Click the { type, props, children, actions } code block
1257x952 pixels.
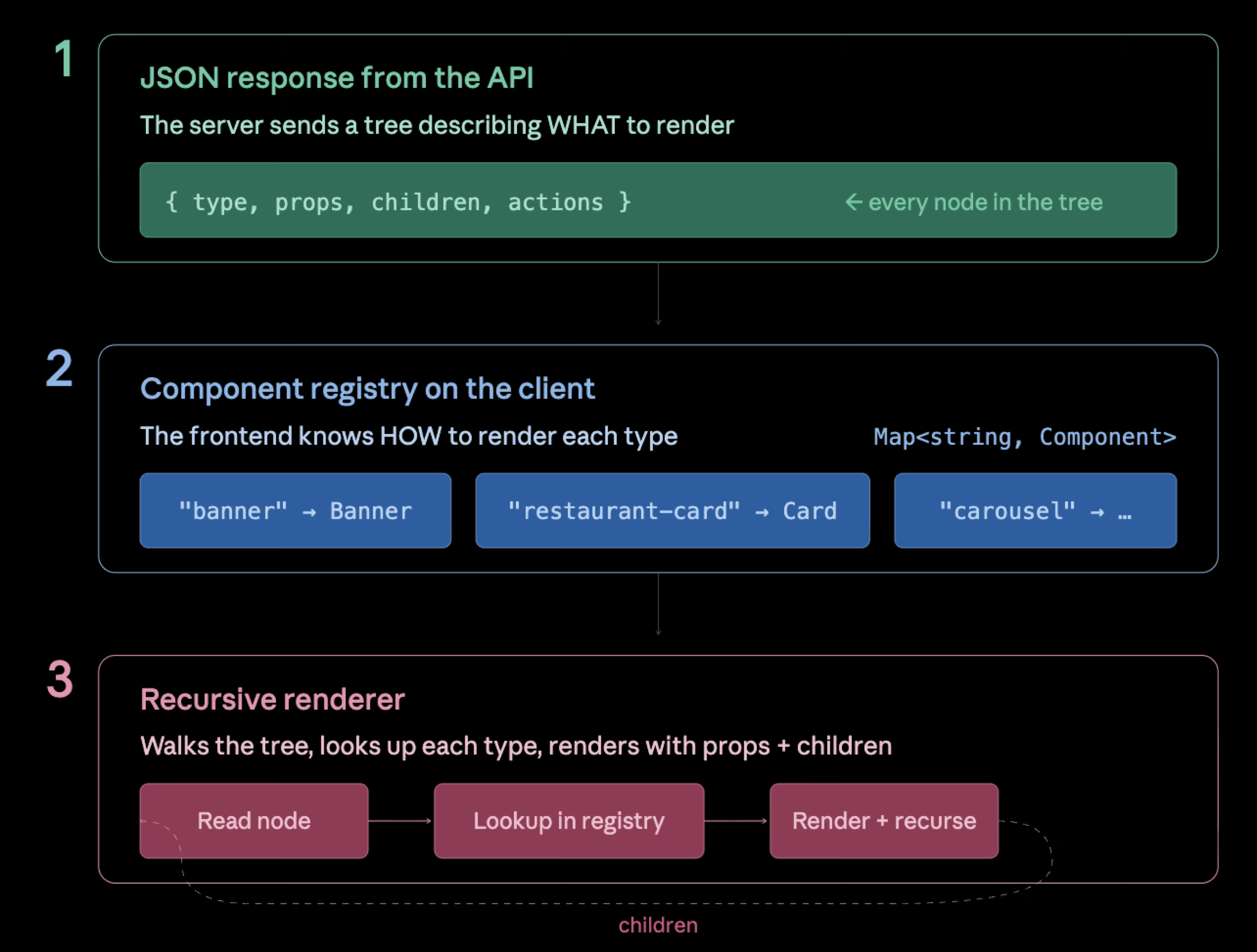point(658,200)
